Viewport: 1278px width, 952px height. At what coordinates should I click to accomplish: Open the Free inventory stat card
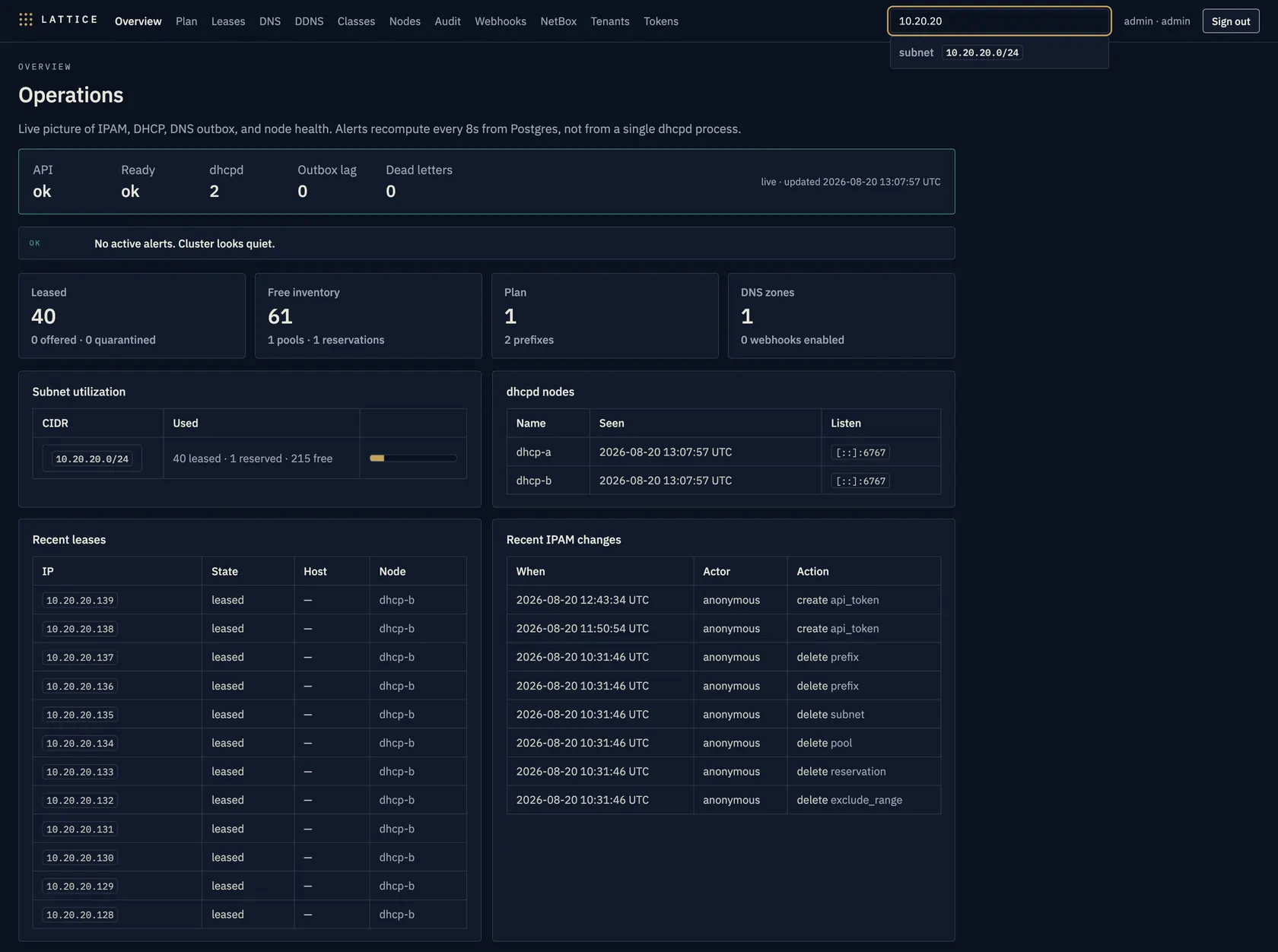tap(368, 316)
